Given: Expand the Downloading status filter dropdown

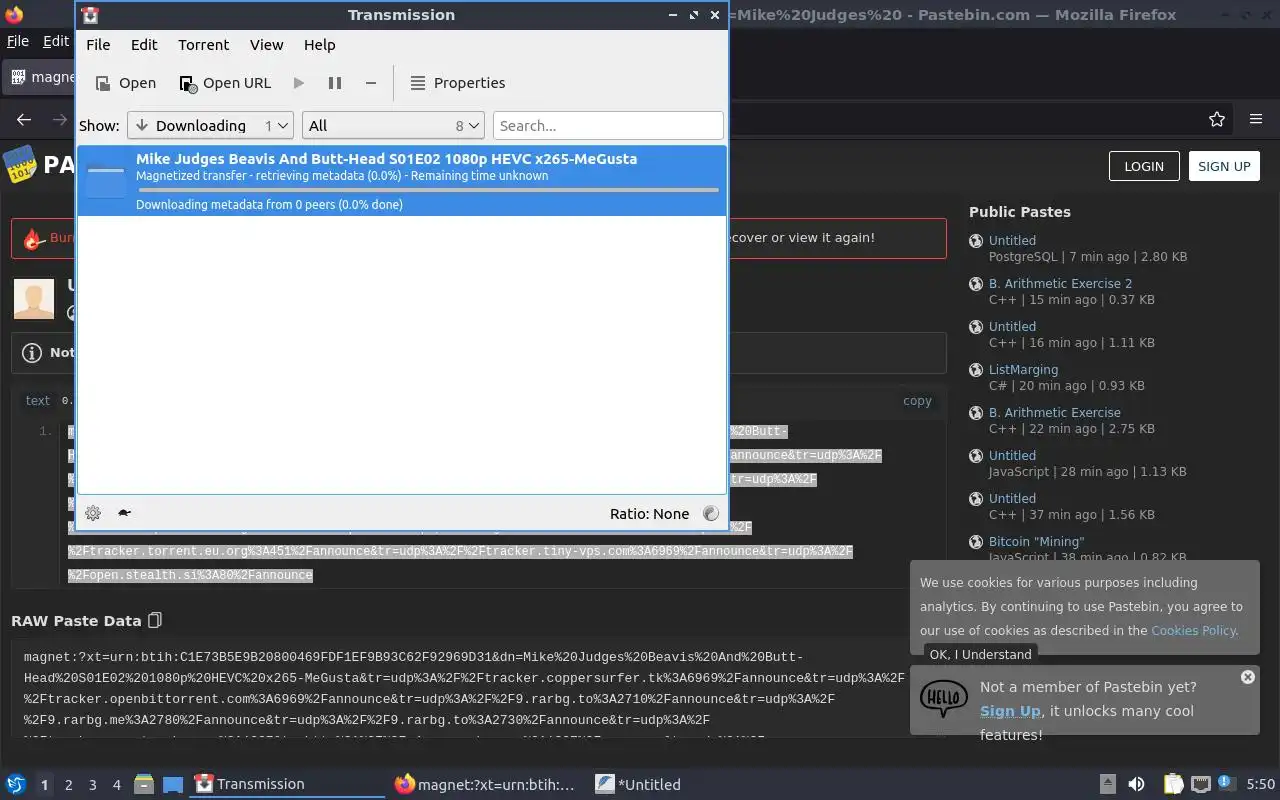Looking at the screenshot, I should coord(210,125).
